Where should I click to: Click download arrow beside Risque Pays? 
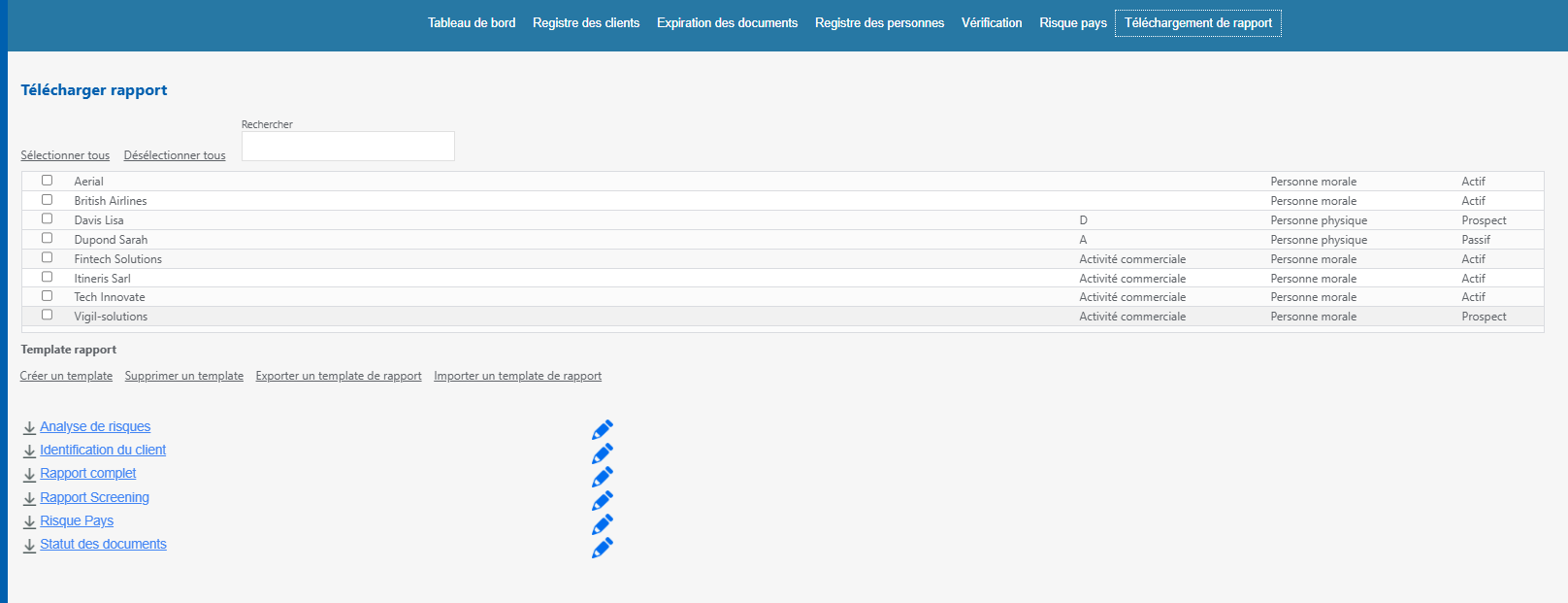tap(29, 521)
